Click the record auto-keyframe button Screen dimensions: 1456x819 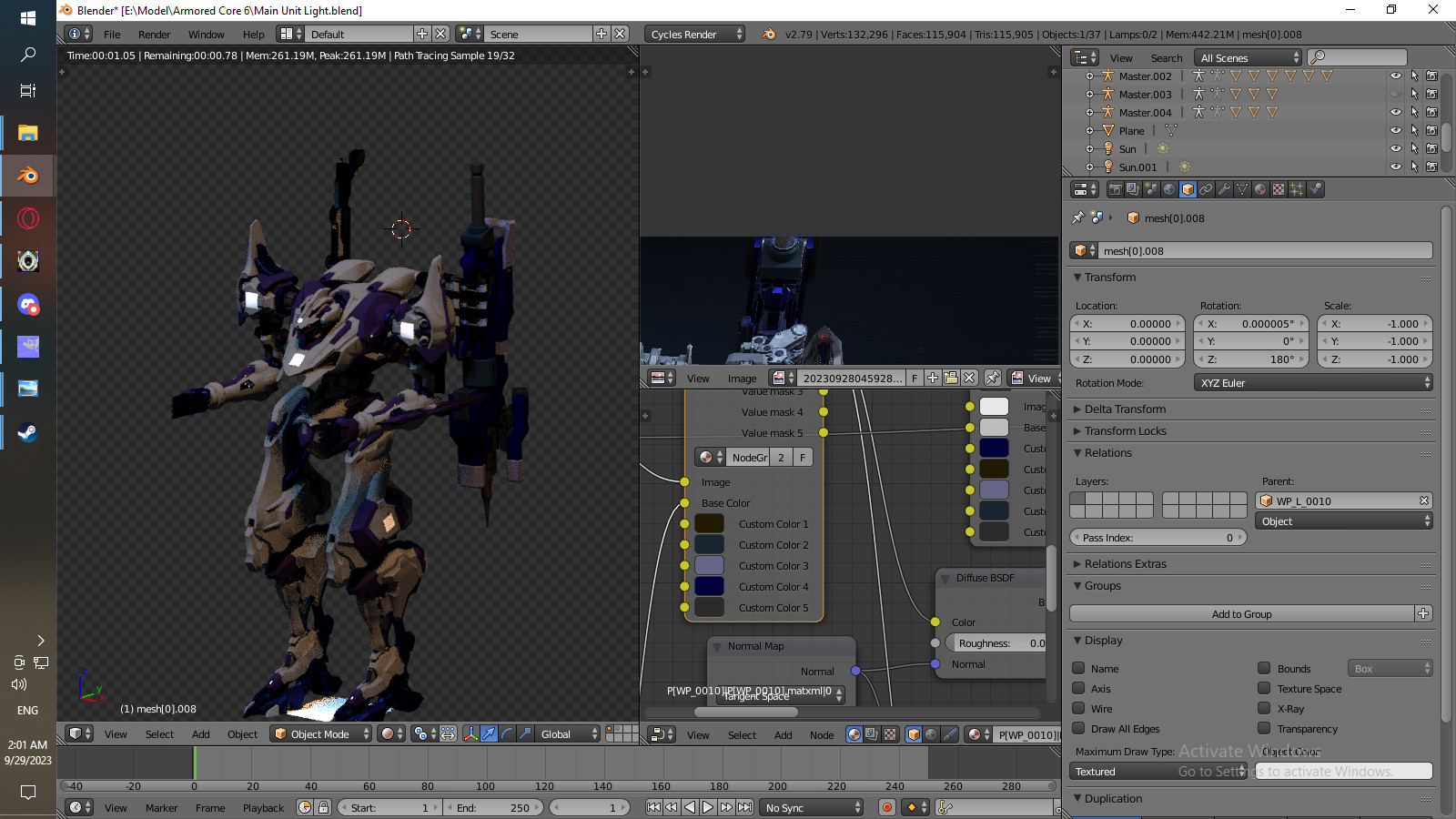pyautogui.click(x=887, y=807)
